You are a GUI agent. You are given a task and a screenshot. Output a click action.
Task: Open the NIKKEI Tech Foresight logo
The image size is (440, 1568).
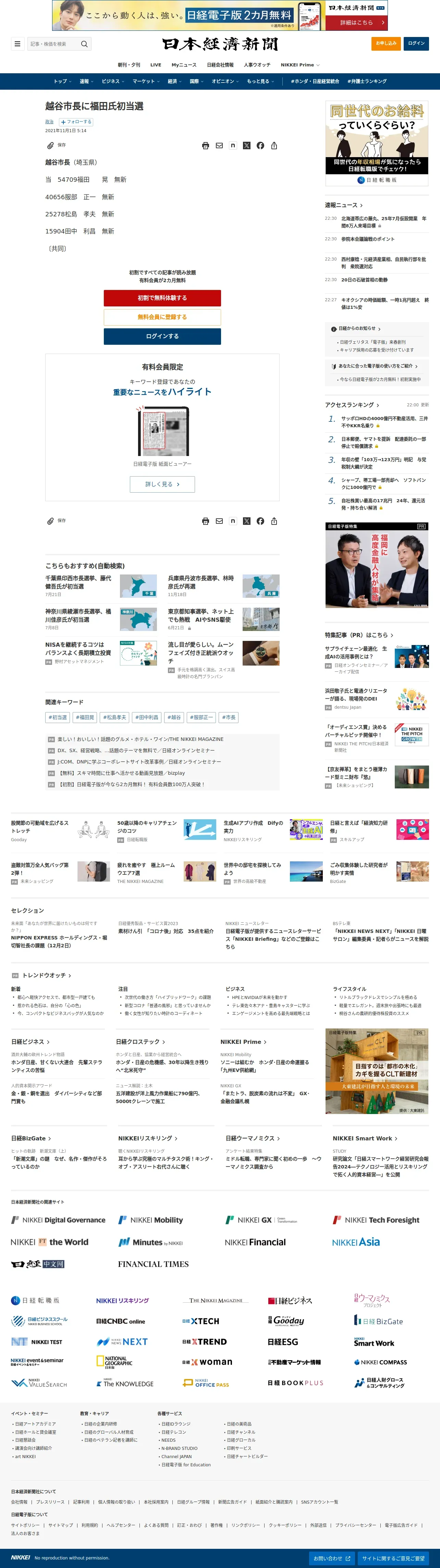coord(376,1220)
